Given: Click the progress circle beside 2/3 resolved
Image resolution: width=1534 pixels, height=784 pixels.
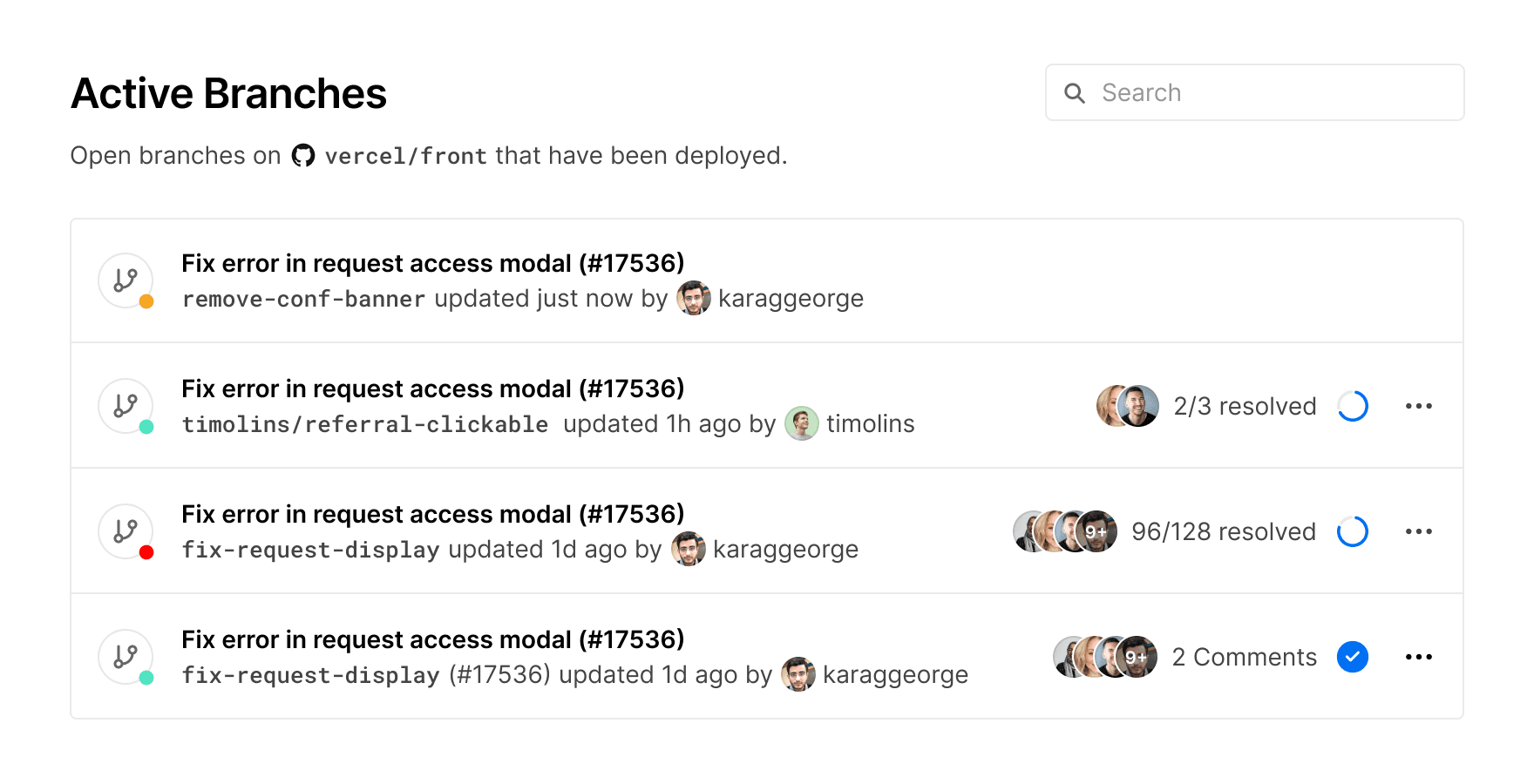Looking at the screenshot, I should click(1353, 406).
